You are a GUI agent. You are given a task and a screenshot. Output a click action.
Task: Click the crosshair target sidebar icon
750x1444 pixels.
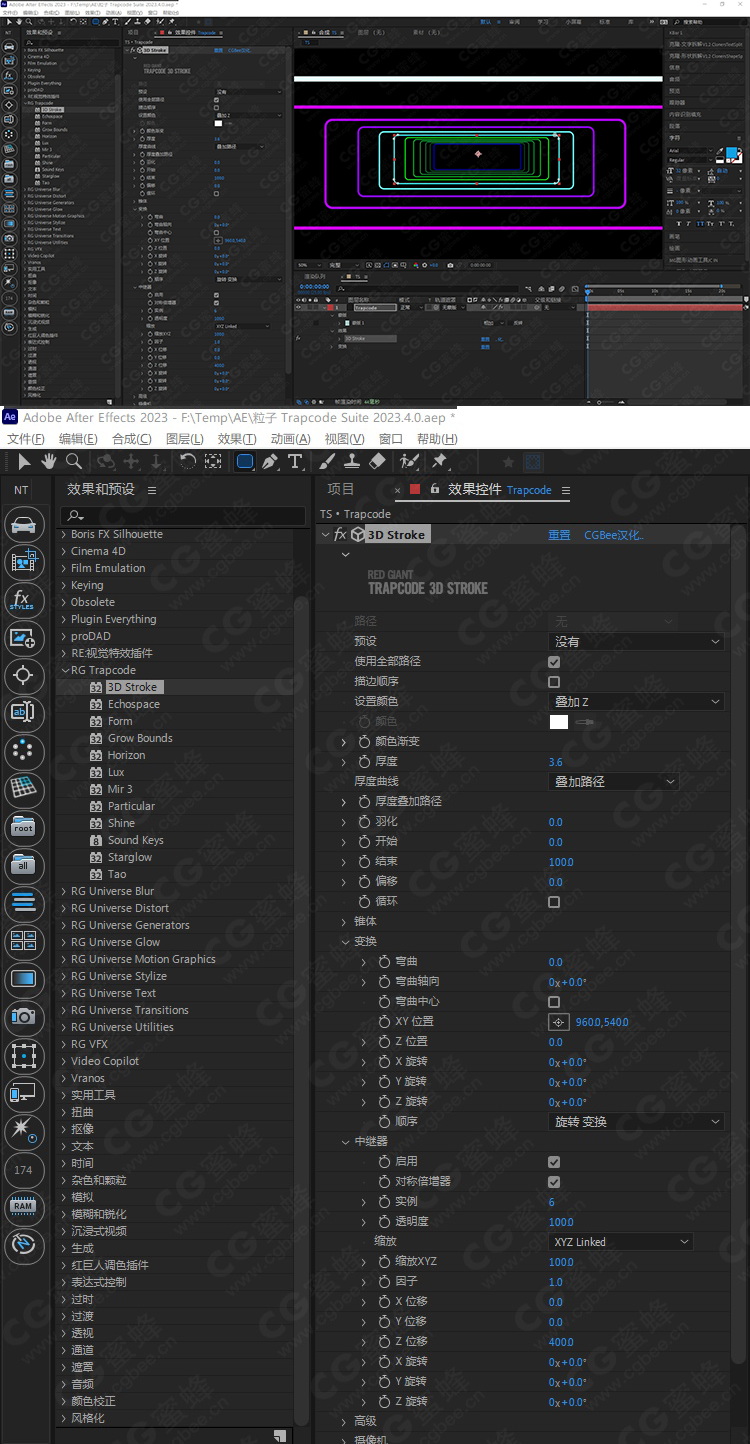23,675
